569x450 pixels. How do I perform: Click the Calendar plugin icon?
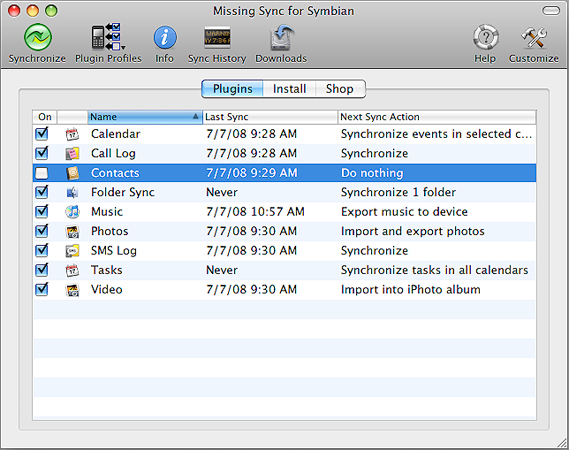72,134
